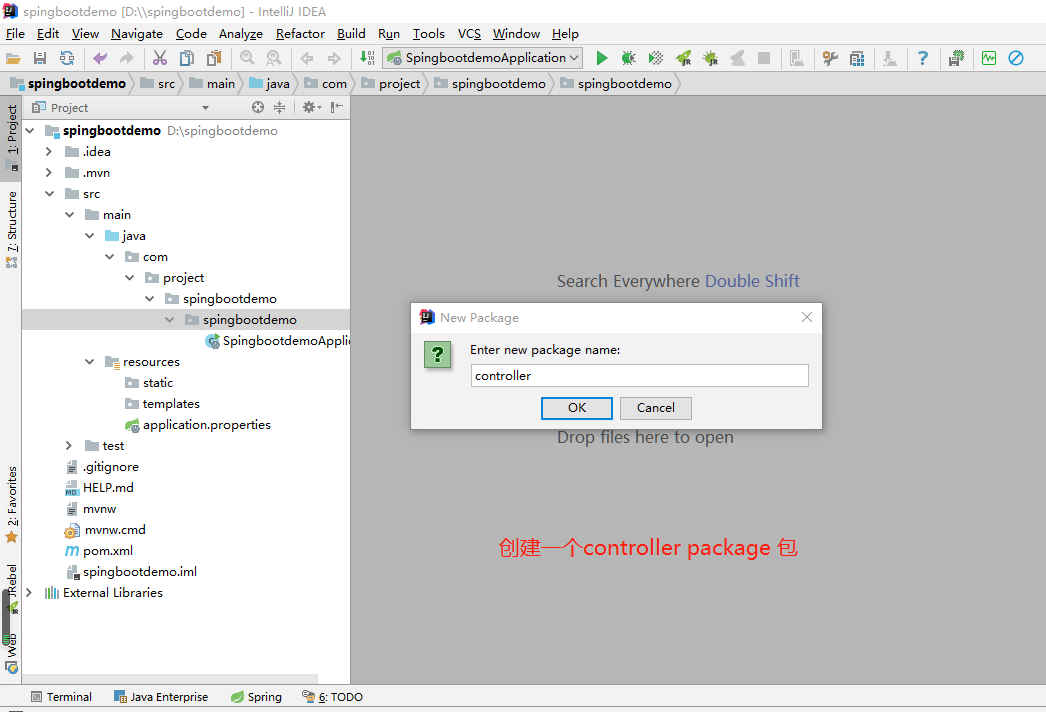Click the Redo arrow icon
Viewport: 1046px width, 712px height.
(x=127, y=59)
